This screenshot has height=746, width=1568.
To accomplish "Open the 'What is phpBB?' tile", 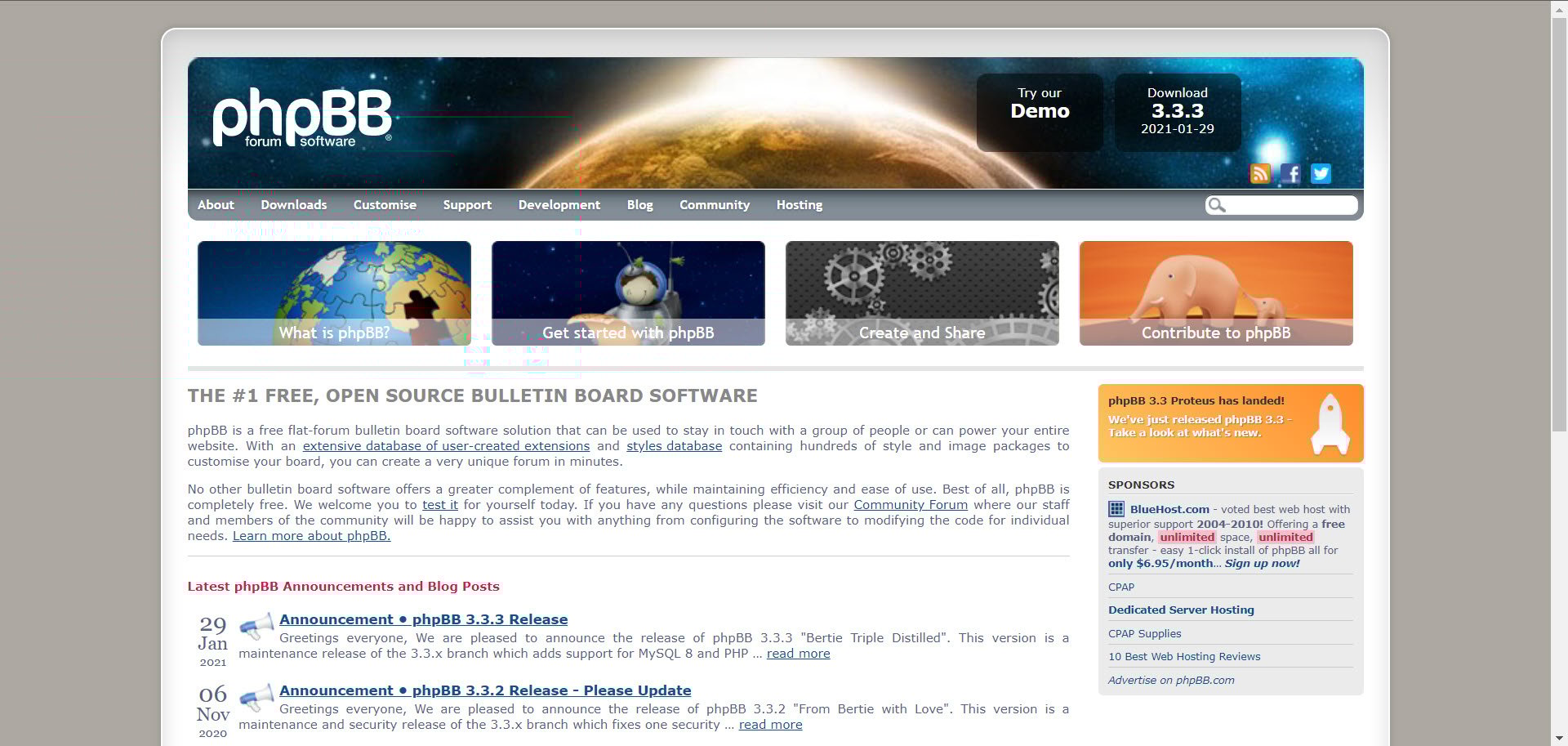I will coord(334,293).
